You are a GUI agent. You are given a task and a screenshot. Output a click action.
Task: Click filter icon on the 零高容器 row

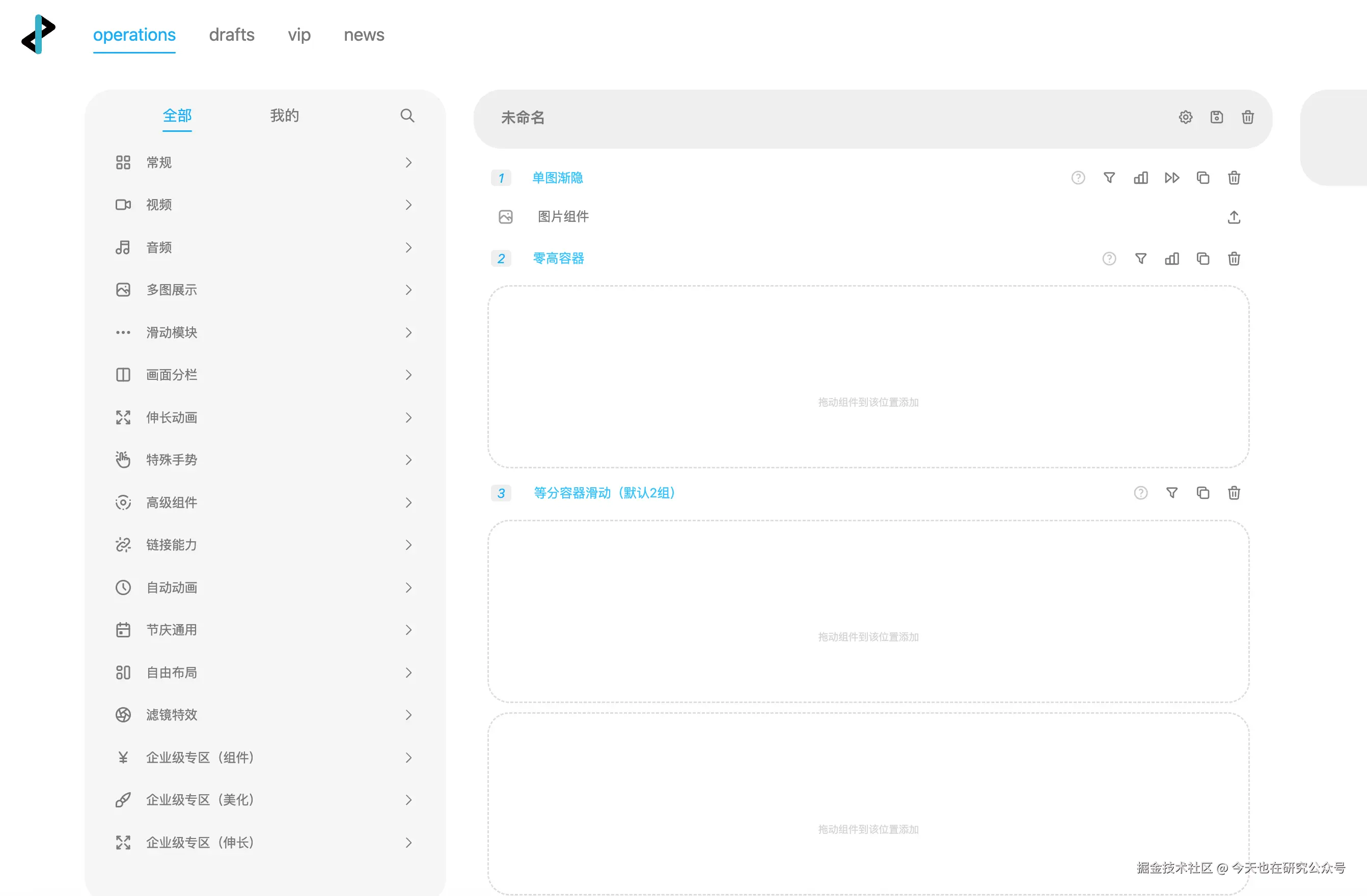(1141, 258)
